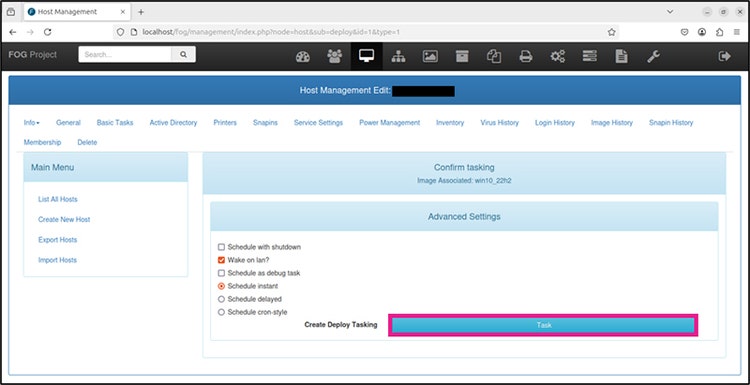This screenshot has width=750, height=385.
Task: Click the search magnifier button
Action: [183, 55]
